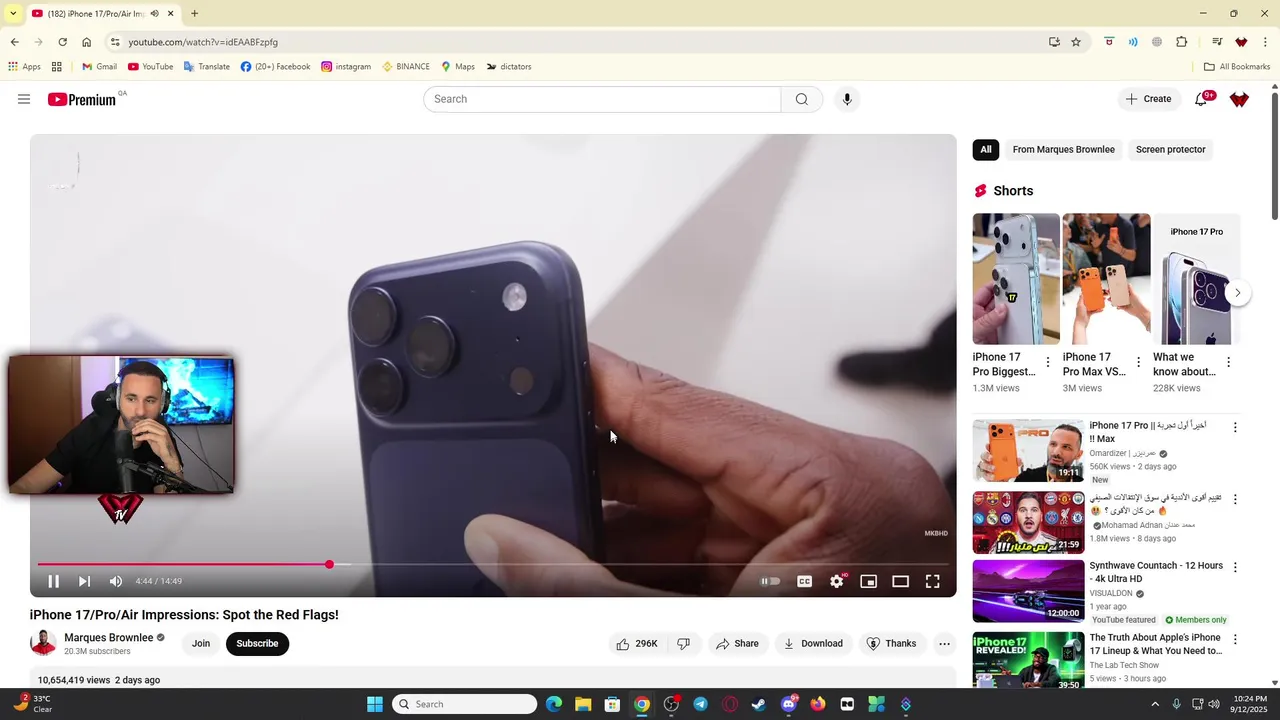Pause the video
The width and height of the screenshot is (1280, 720).
54,581
